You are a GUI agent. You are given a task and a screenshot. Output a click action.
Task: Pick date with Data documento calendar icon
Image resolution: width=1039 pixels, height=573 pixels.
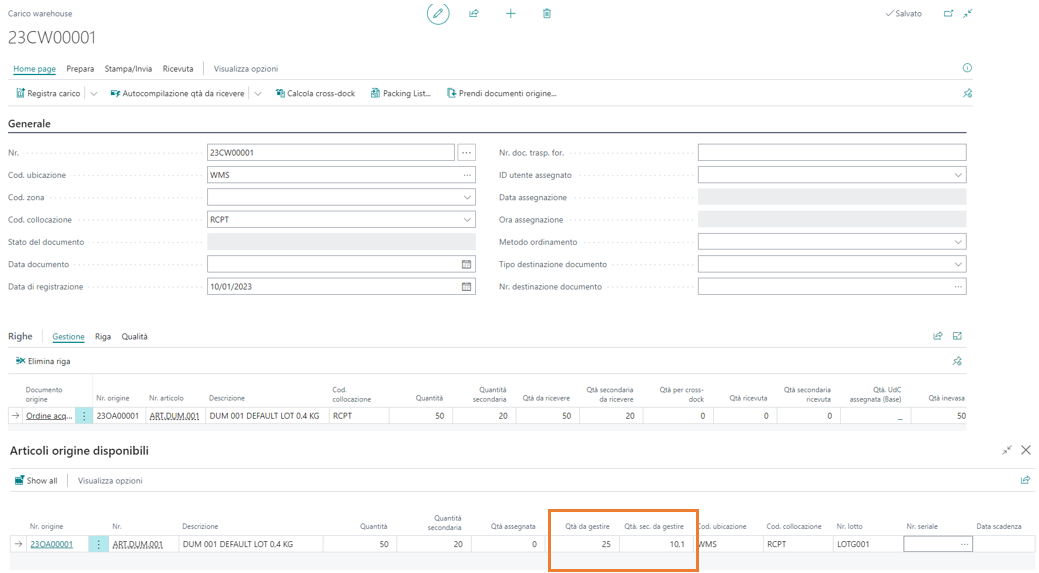click(x=466, y=264)
